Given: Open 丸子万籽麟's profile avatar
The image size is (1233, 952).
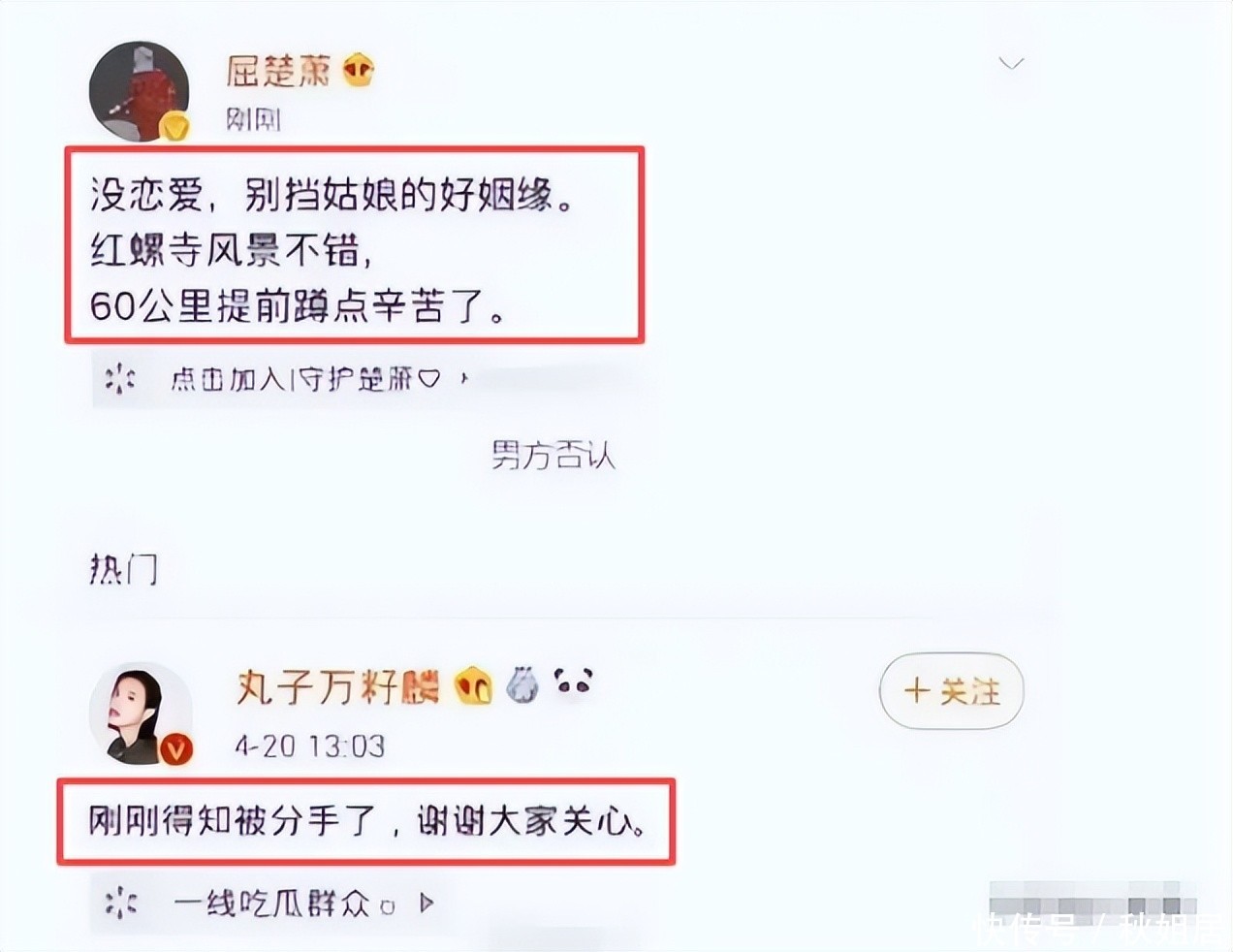Looking at the screenshot, I should (141, 714).
